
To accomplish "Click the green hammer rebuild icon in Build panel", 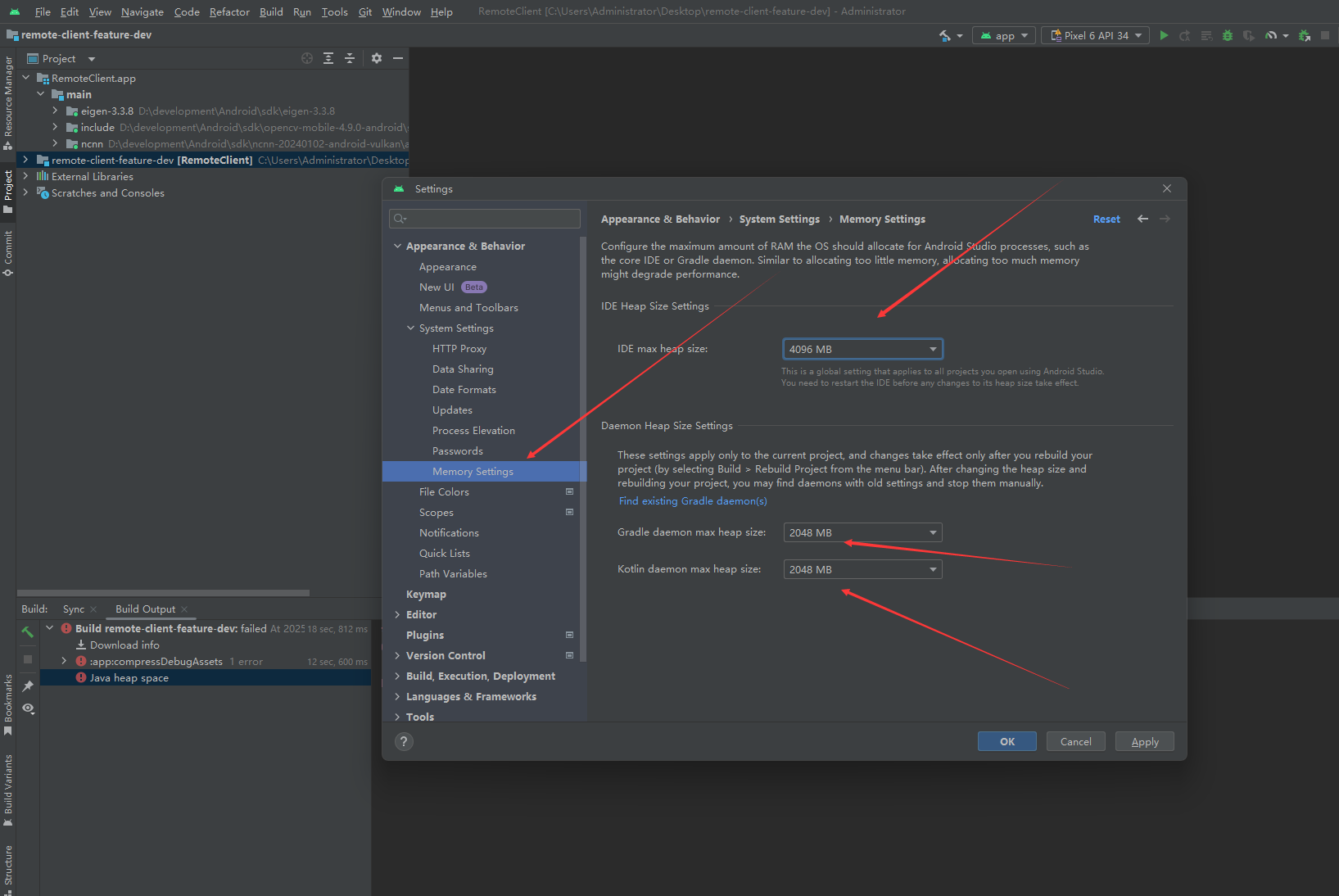I will click(x=28, y=631).
